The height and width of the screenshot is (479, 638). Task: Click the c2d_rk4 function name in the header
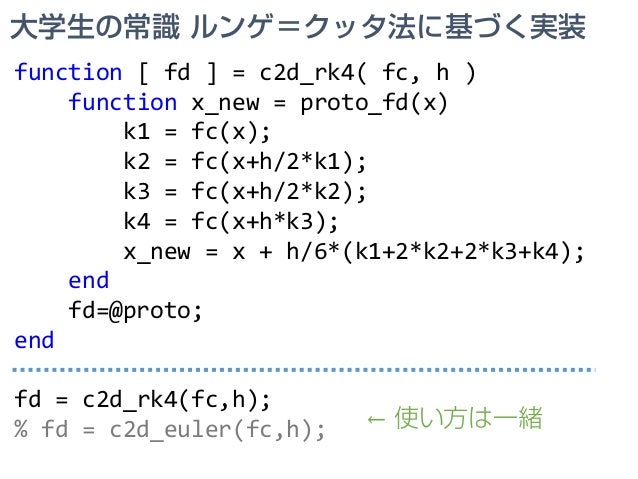tap(308, 73)
